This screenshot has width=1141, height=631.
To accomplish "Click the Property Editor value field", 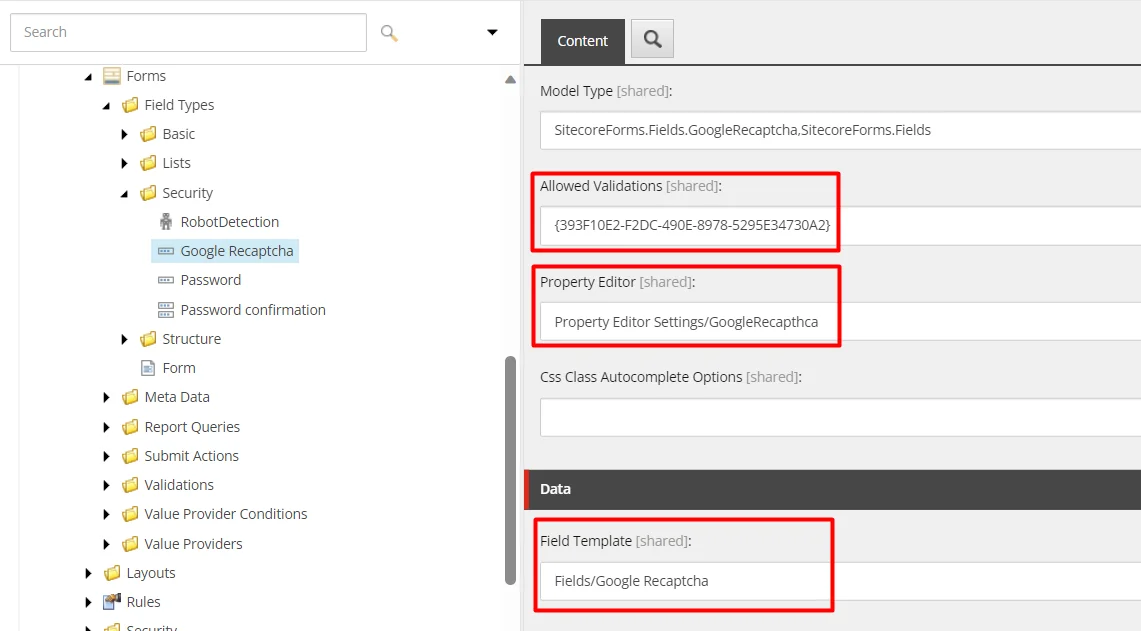I will pyautogui.click(x=840, y=322).
